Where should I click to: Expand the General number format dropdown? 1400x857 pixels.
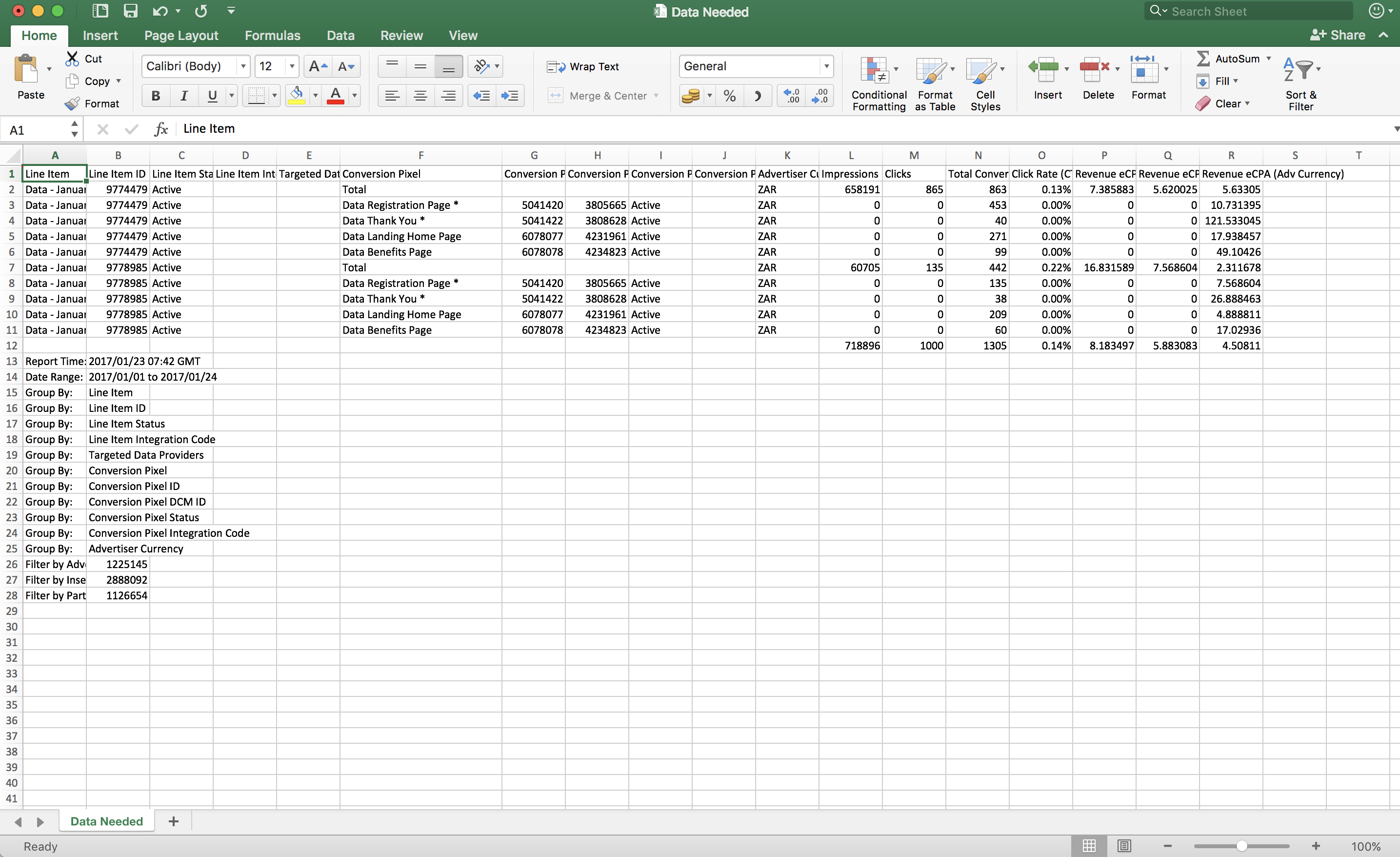826,66
